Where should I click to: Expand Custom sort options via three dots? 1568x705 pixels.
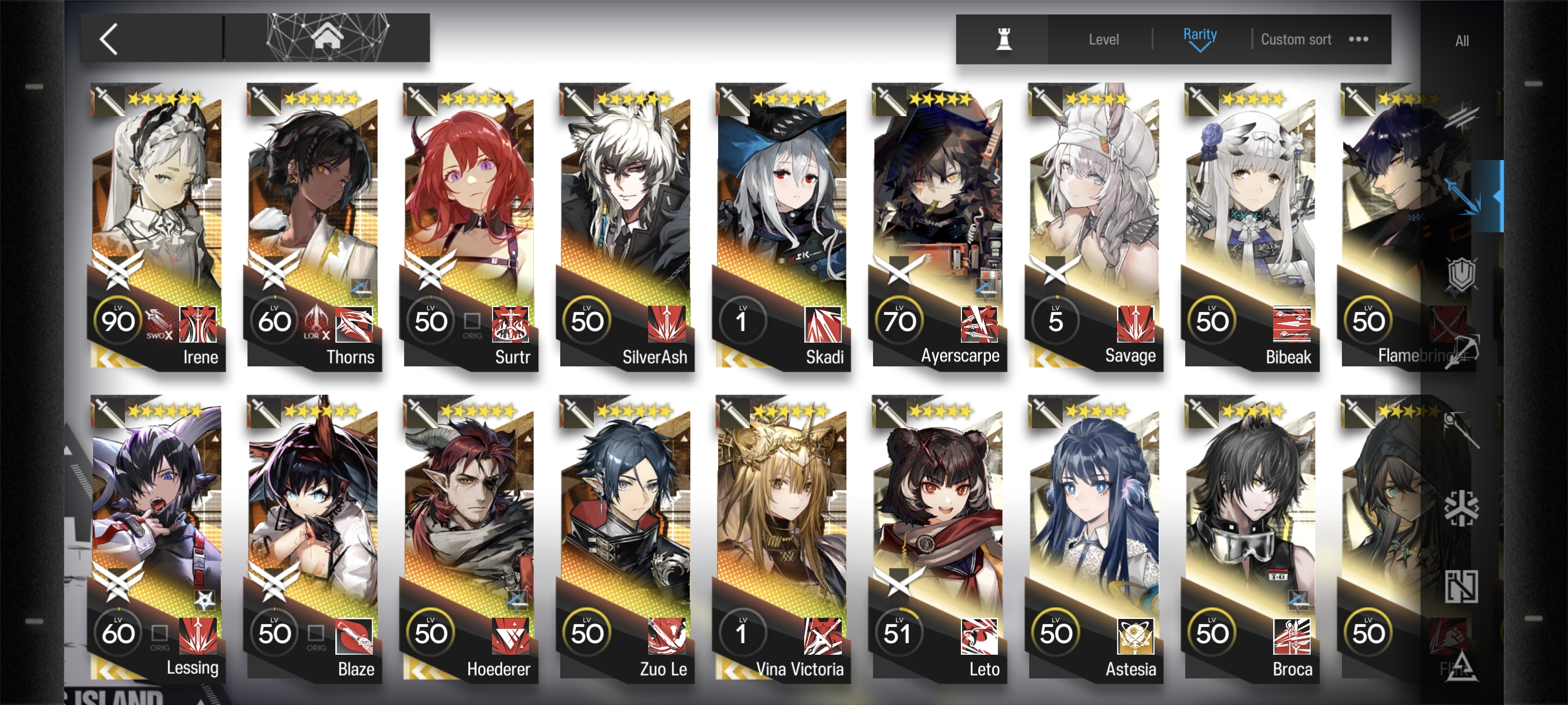pyautogui.click(x=1359, y=39)
